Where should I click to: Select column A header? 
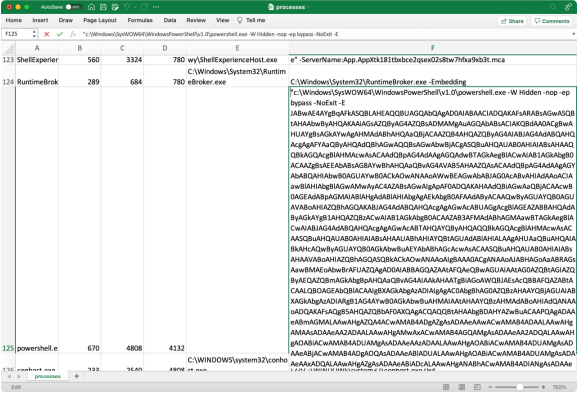point(37,48)
